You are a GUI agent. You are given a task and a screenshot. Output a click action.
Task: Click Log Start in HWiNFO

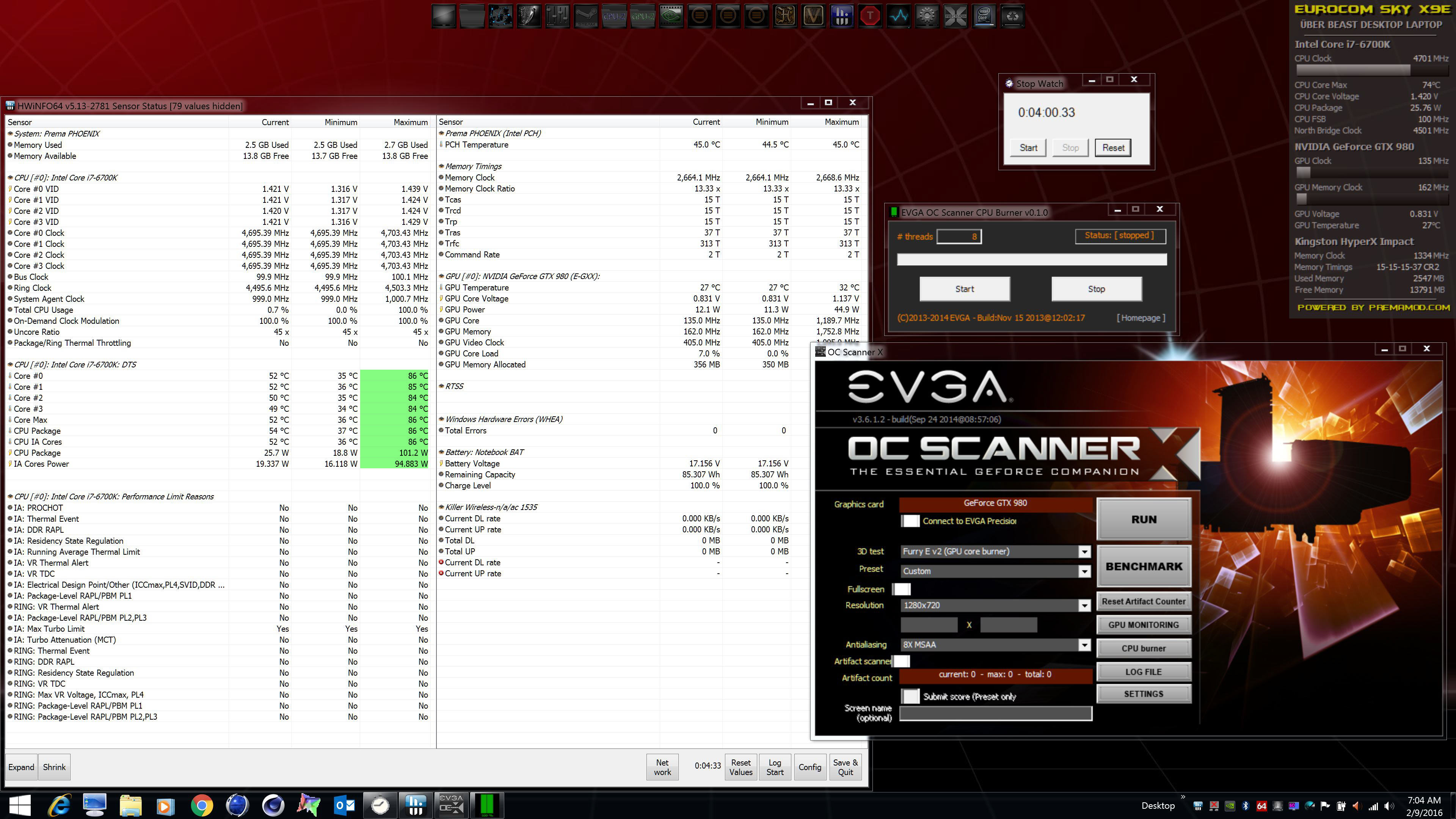(x=775, y=767)
